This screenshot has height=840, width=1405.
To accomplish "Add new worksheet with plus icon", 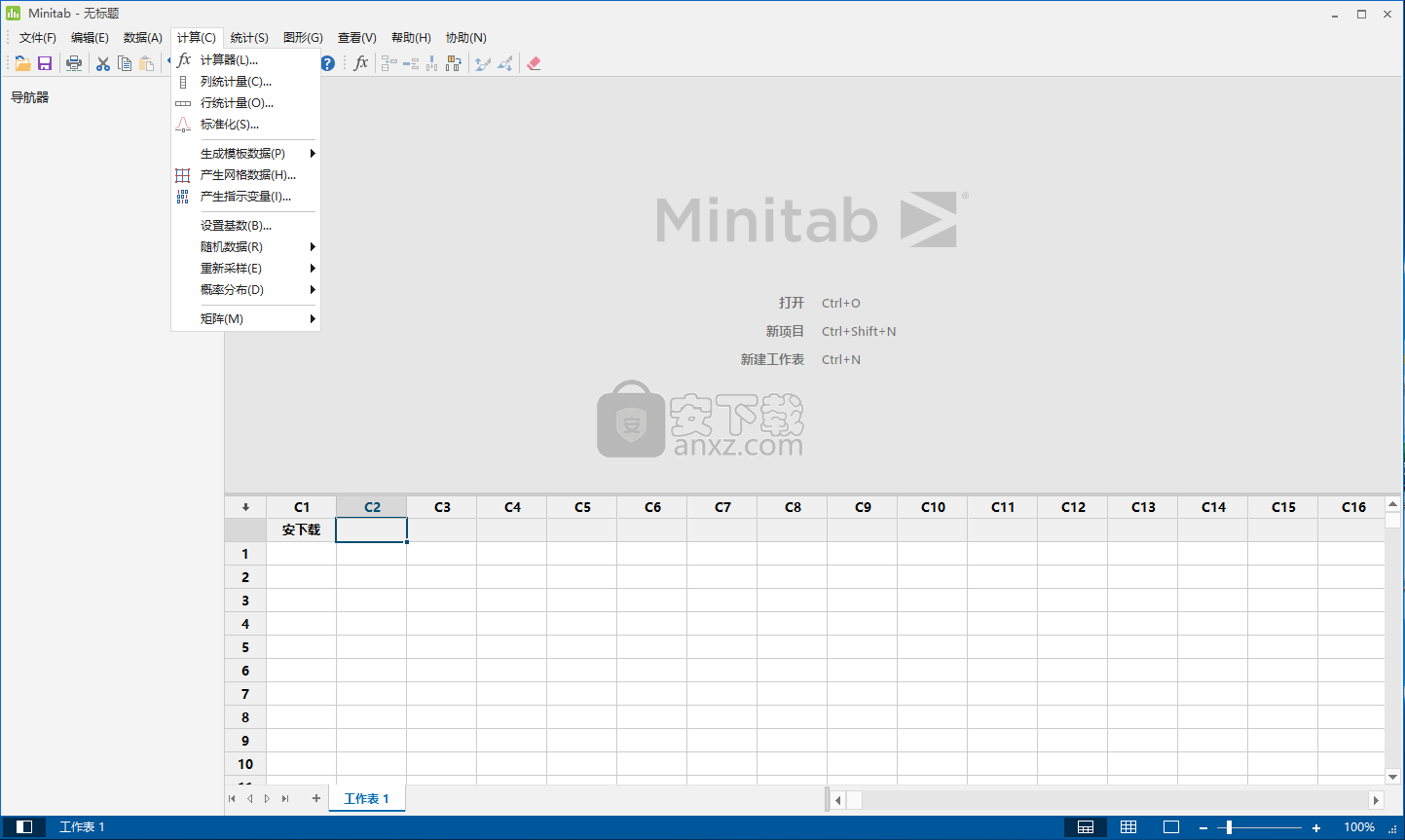I will tap(316, 798).
